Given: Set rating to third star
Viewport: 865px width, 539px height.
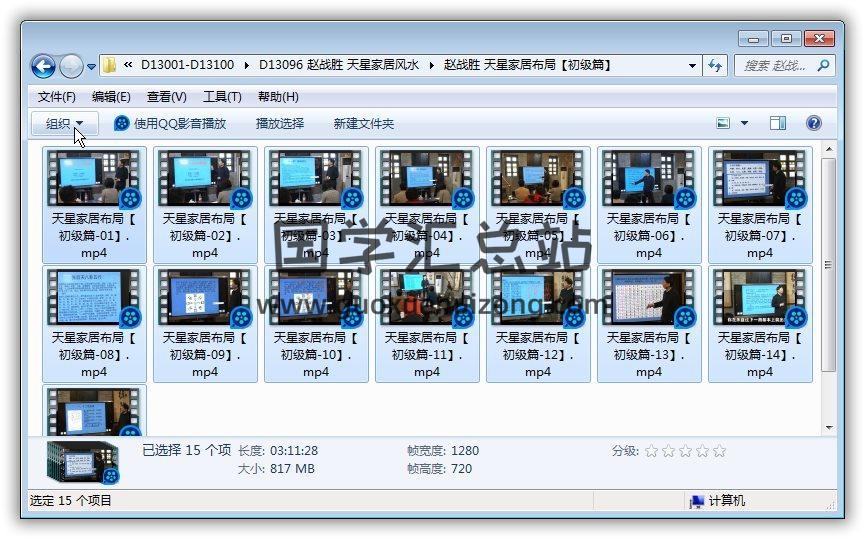Looking at the screenshot, I should click(686, 451).
